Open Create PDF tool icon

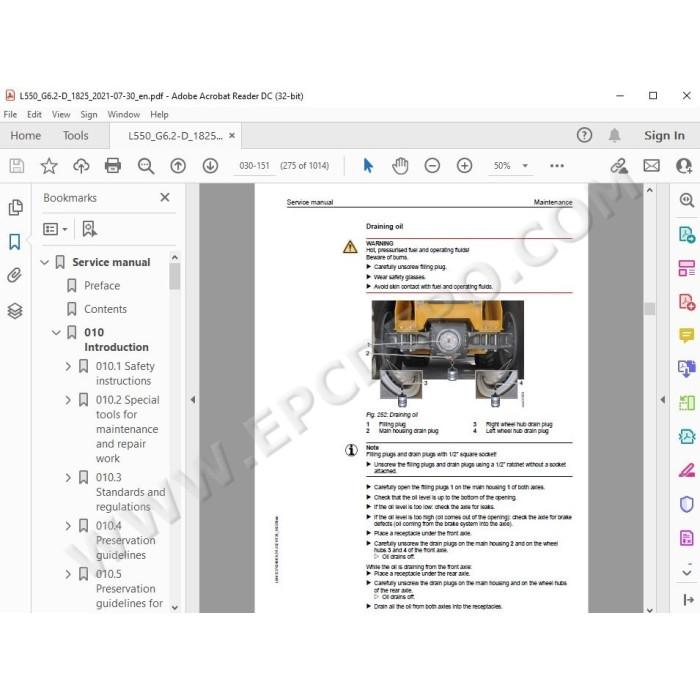687,302
